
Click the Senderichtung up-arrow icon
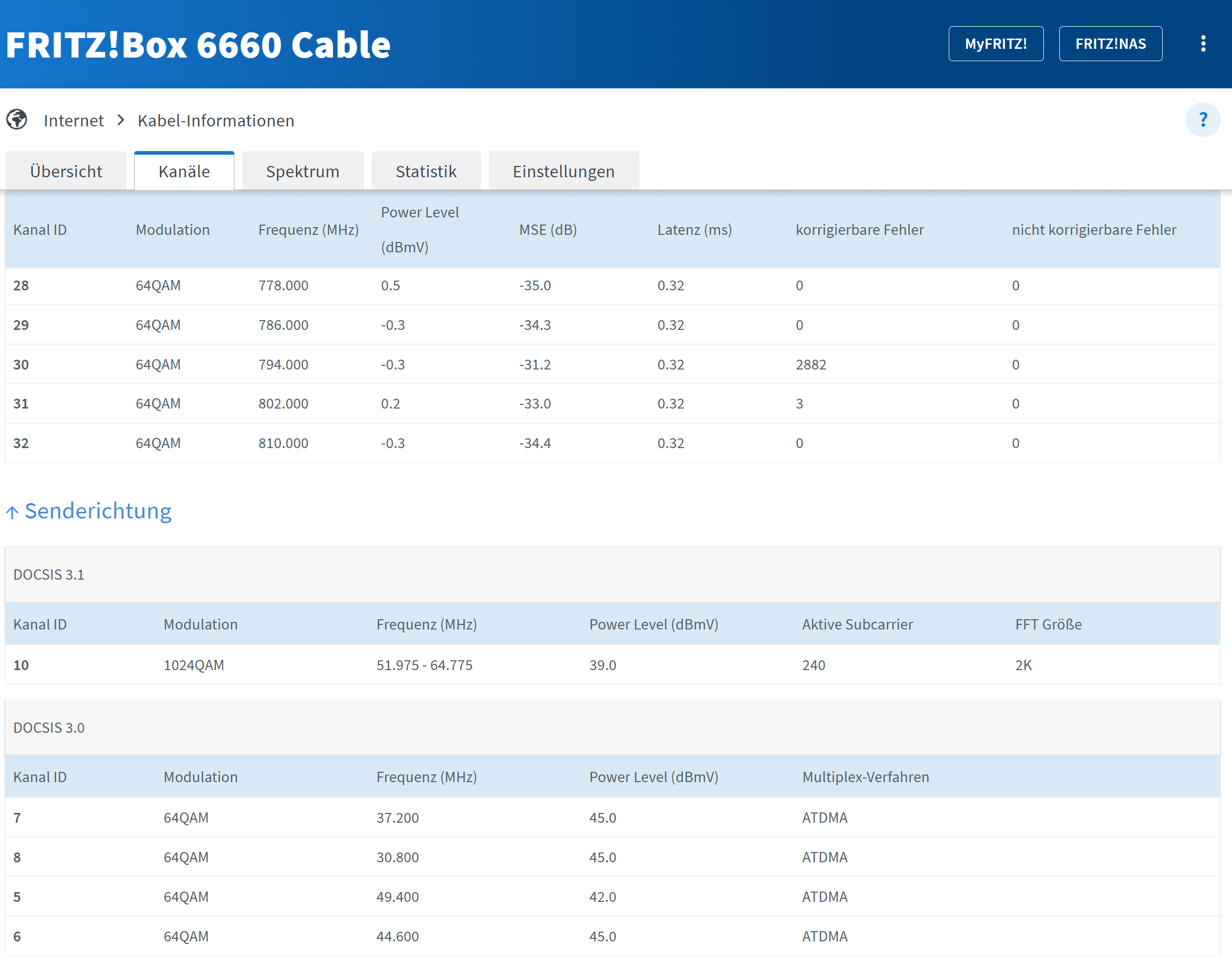click(12, 512)
